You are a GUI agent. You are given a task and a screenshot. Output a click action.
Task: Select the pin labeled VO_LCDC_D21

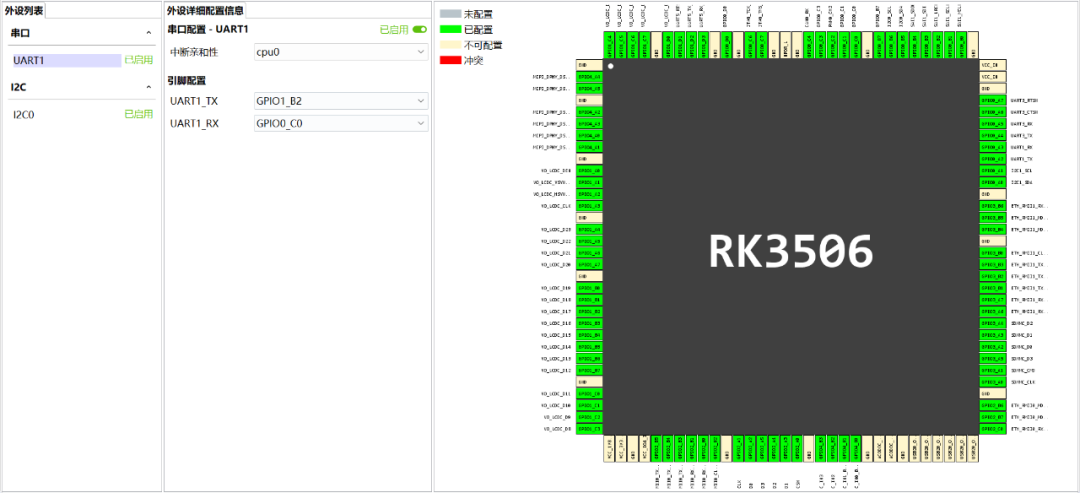click(x=589, y=253)
